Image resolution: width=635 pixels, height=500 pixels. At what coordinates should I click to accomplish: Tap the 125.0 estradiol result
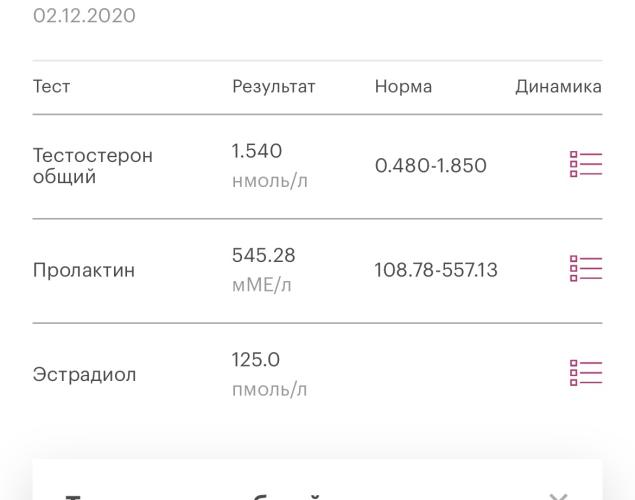pyautogui.click(x=256, y=360)
